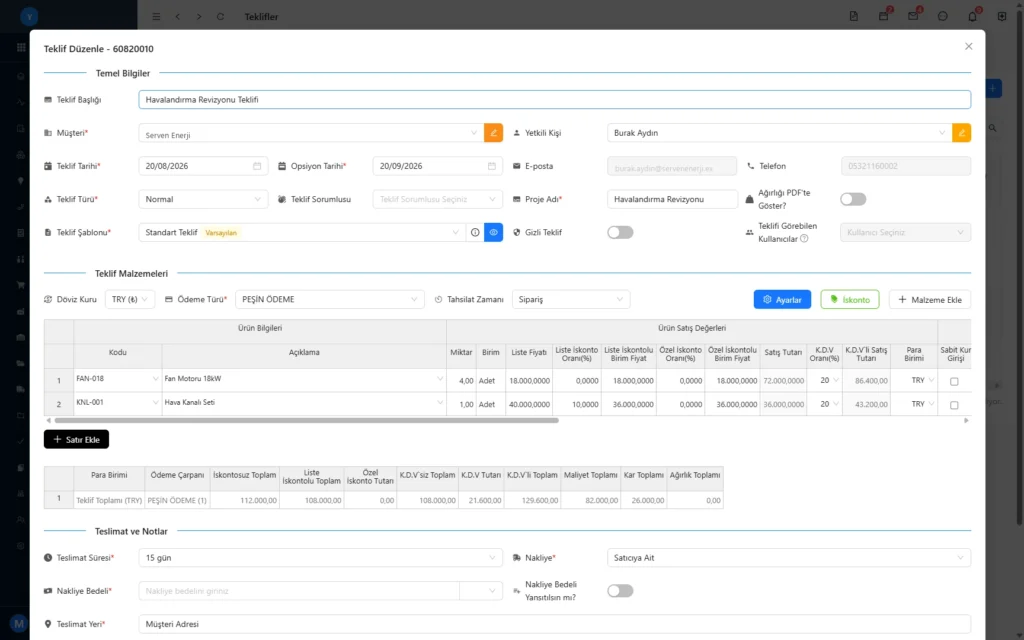
Task: Click the chat bubble icon in top bar
Action: [x=942, y=16]
